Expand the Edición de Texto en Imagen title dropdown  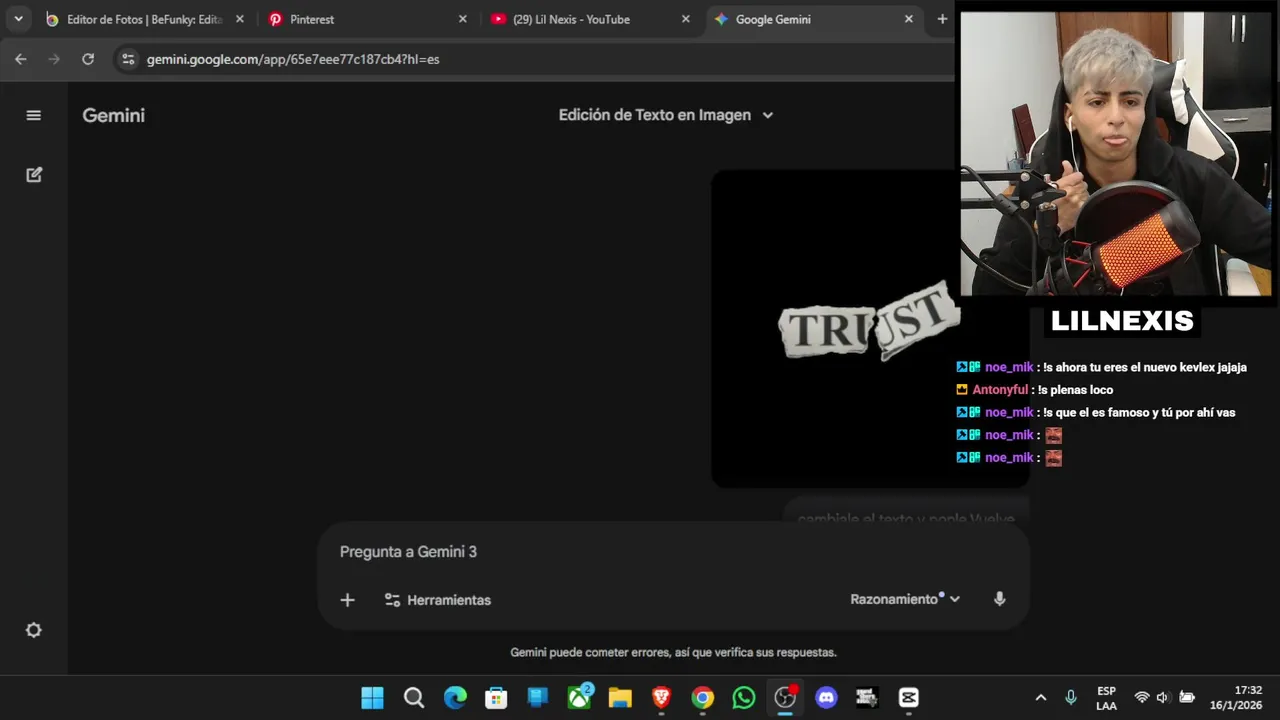click(x=666, y=115)
